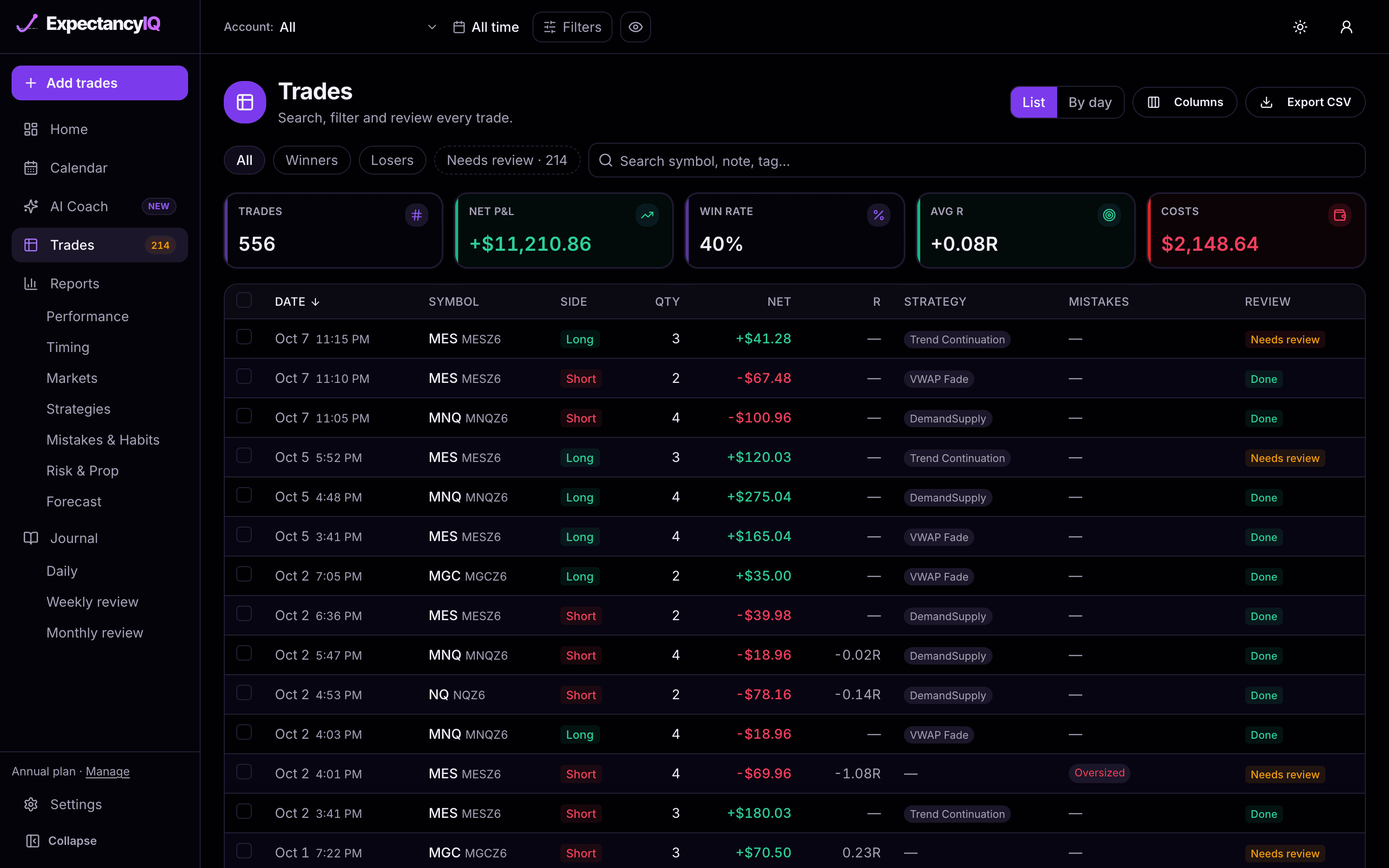
Task: Switch to the By day view
Action: [1090, 102]
